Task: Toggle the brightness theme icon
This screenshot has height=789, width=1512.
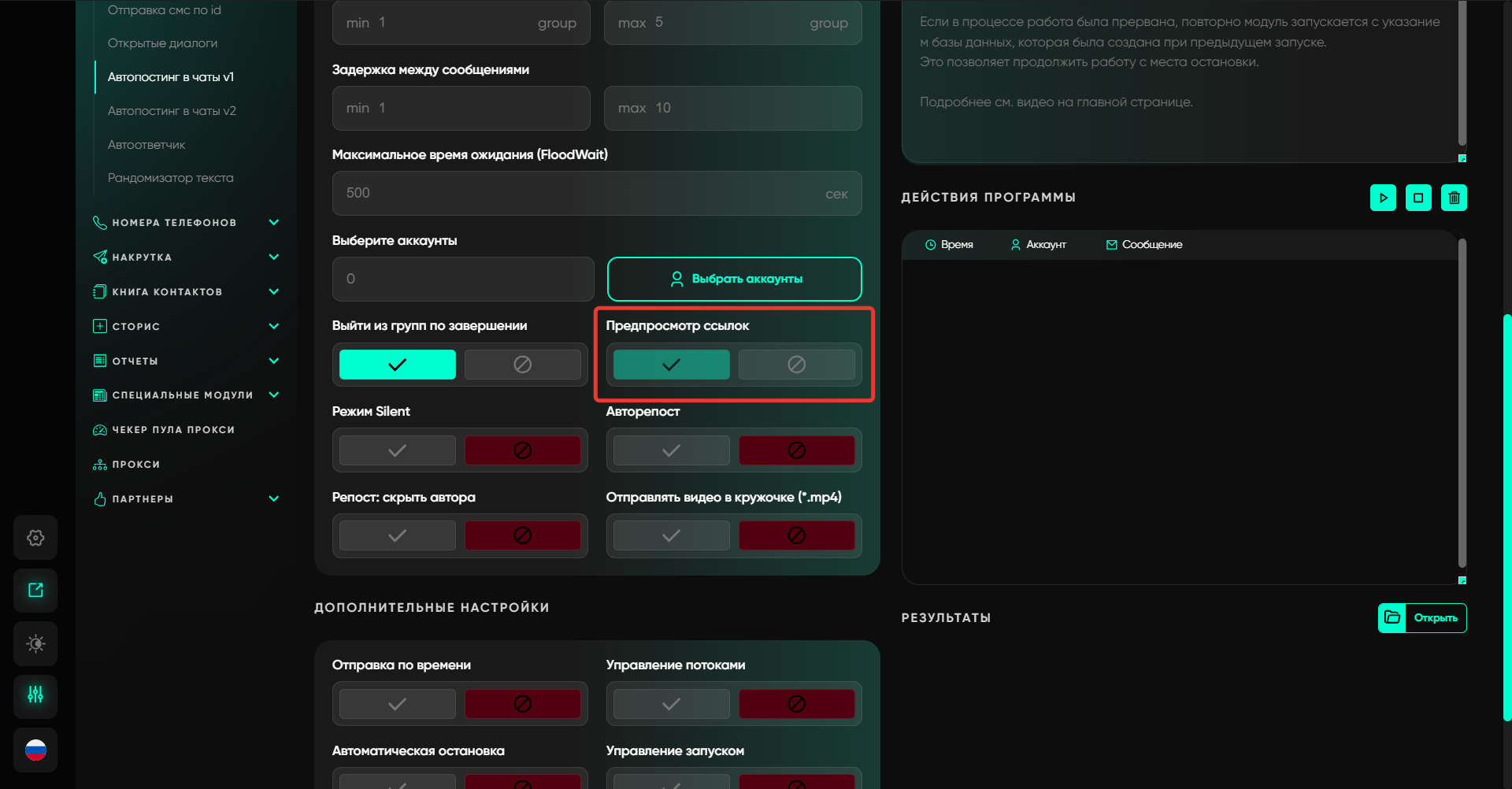Action: point(35,643)
